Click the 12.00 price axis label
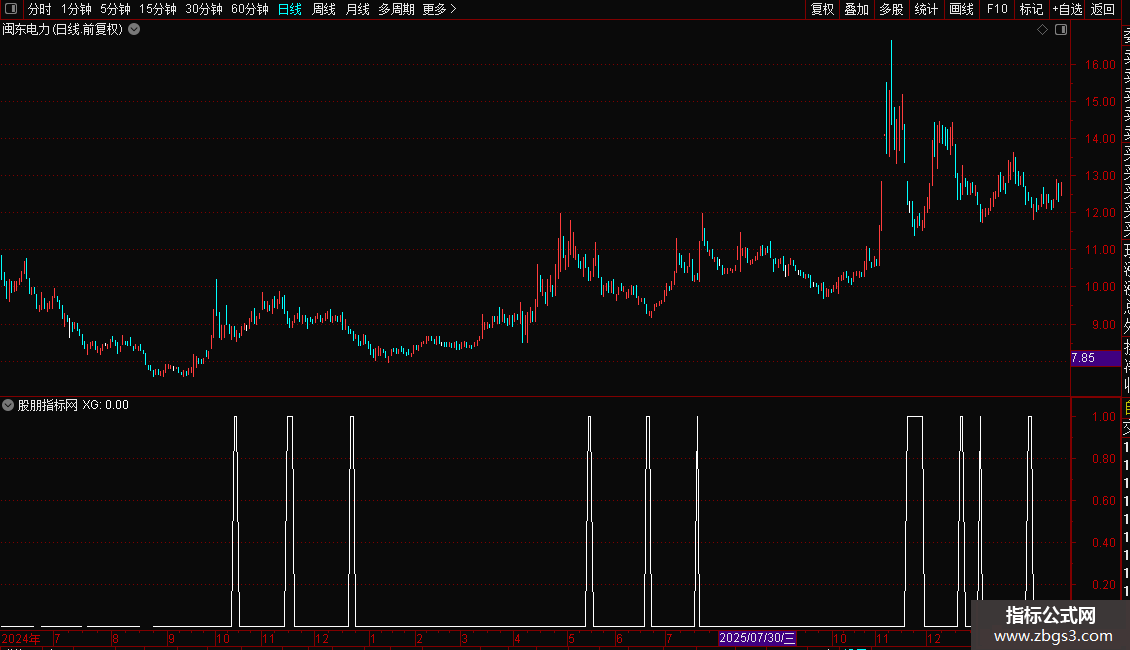1130x650 pixels. pyautogui.click(x=1100, y=213)
